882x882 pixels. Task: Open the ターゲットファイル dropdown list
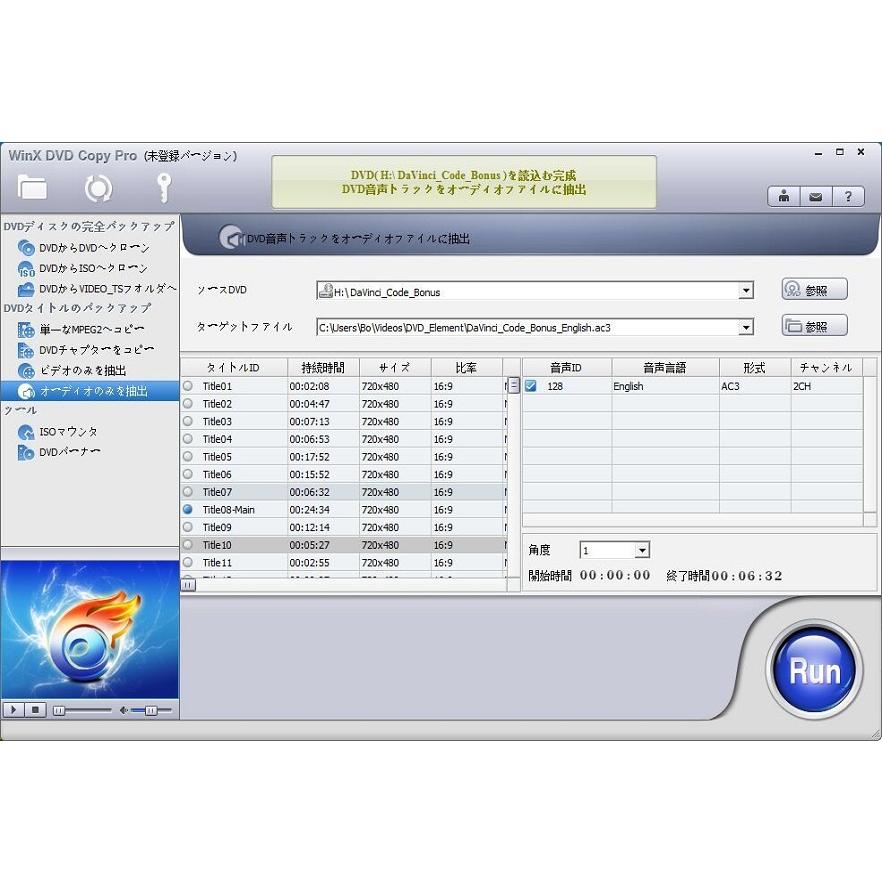pyautogui.click(x=745, y=326)
